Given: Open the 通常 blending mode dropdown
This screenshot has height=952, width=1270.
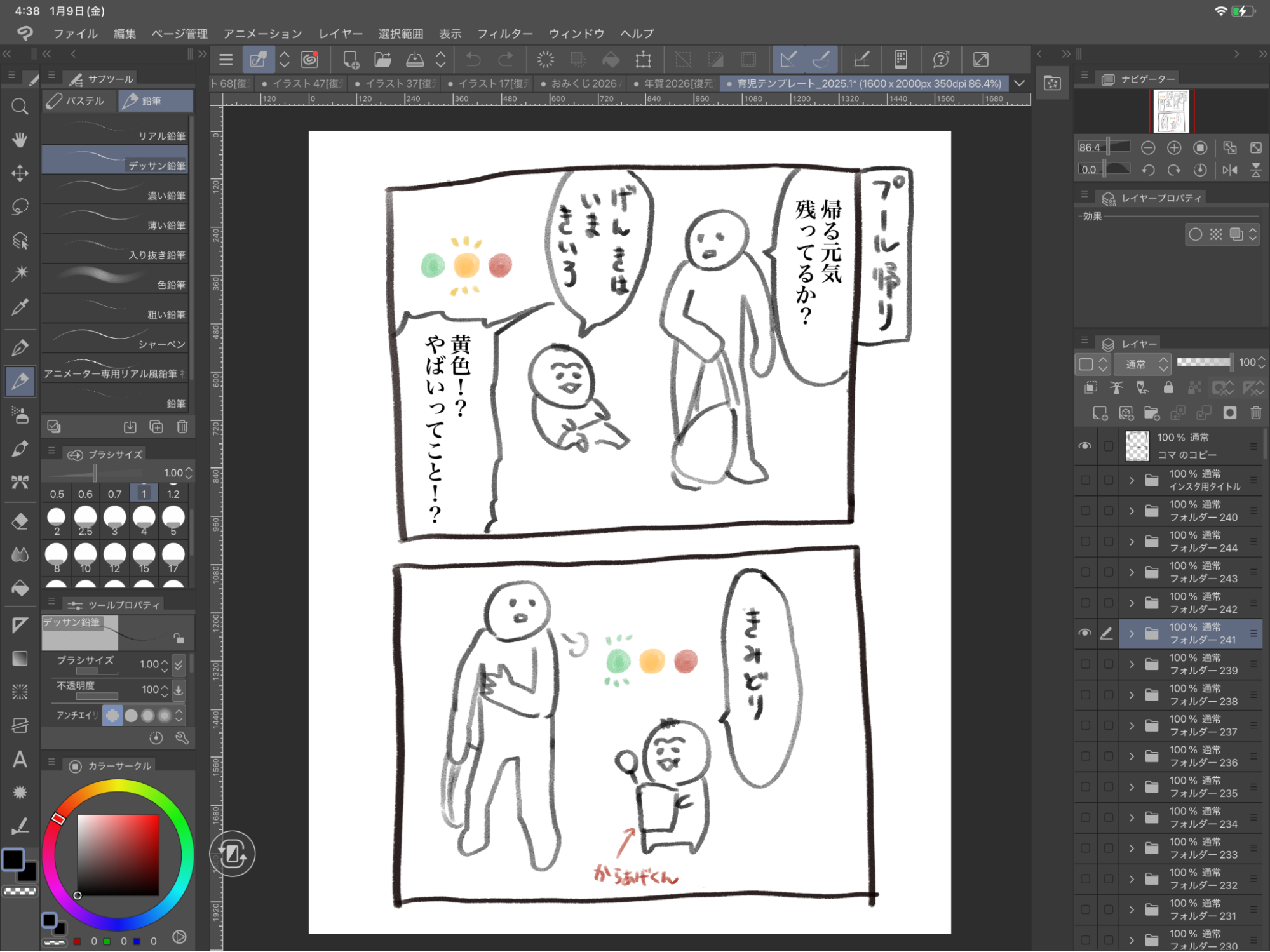Looking at the screenshot, I should point(1144,364).
